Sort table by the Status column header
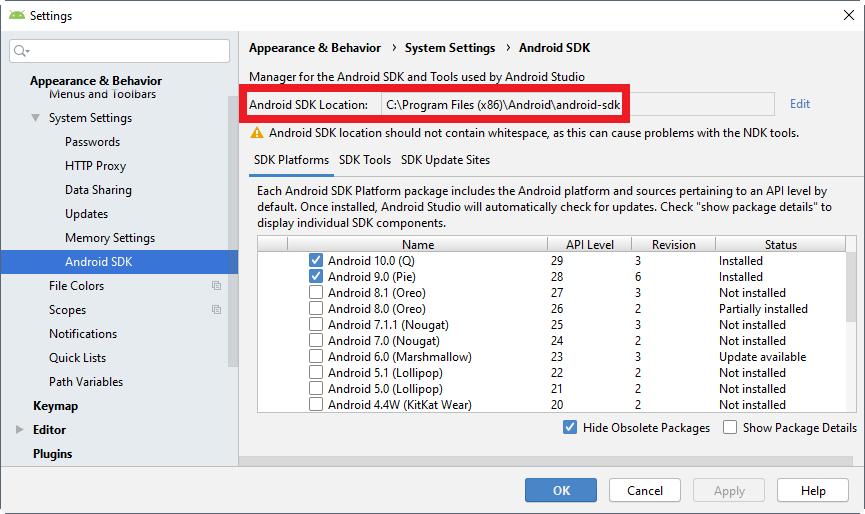The height and width of the screenshot is (514, 865). click(x=780, y=244)
